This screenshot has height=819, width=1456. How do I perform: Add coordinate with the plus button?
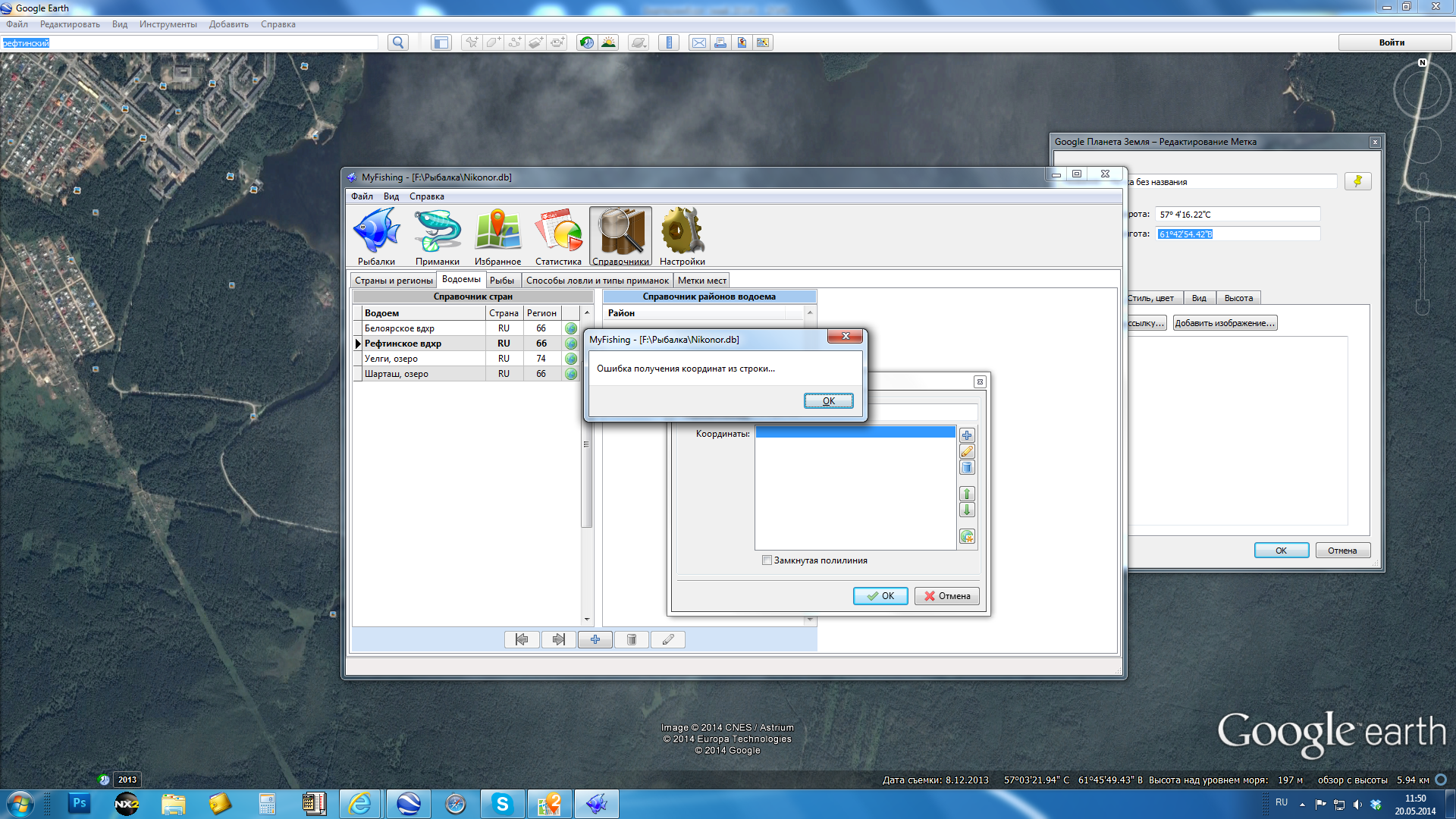click(x=967, y=435)
